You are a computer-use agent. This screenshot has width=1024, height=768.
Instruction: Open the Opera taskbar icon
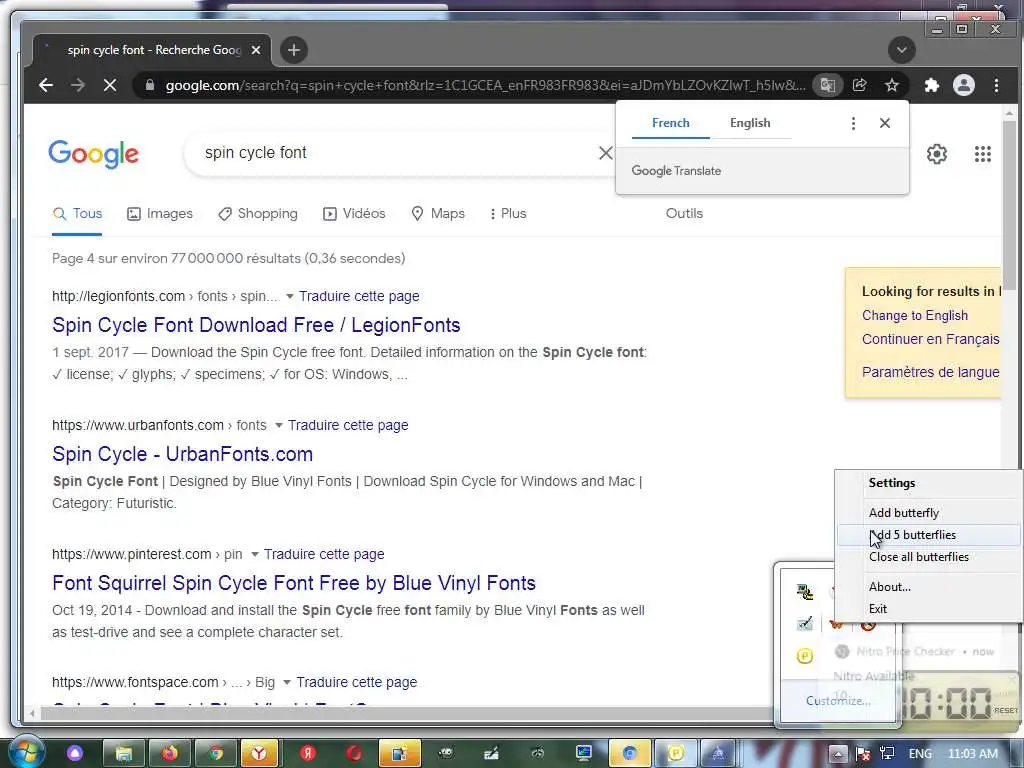point(354,754)
